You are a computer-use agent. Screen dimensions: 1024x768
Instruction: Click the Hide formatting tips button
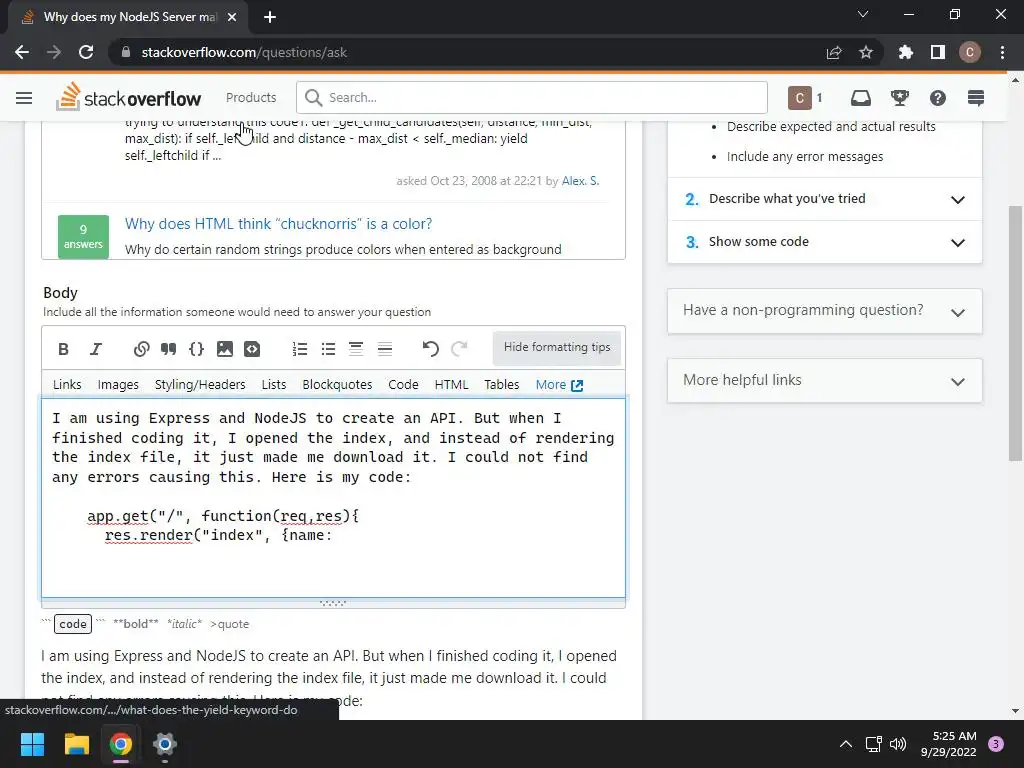[557, 348]
